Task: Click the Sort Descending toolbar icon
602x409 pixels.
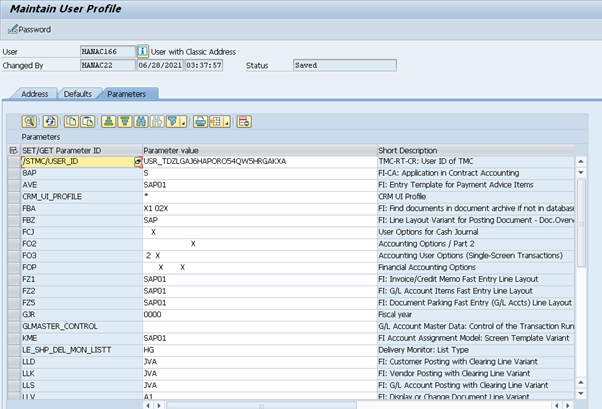Action: pos(124,121)
